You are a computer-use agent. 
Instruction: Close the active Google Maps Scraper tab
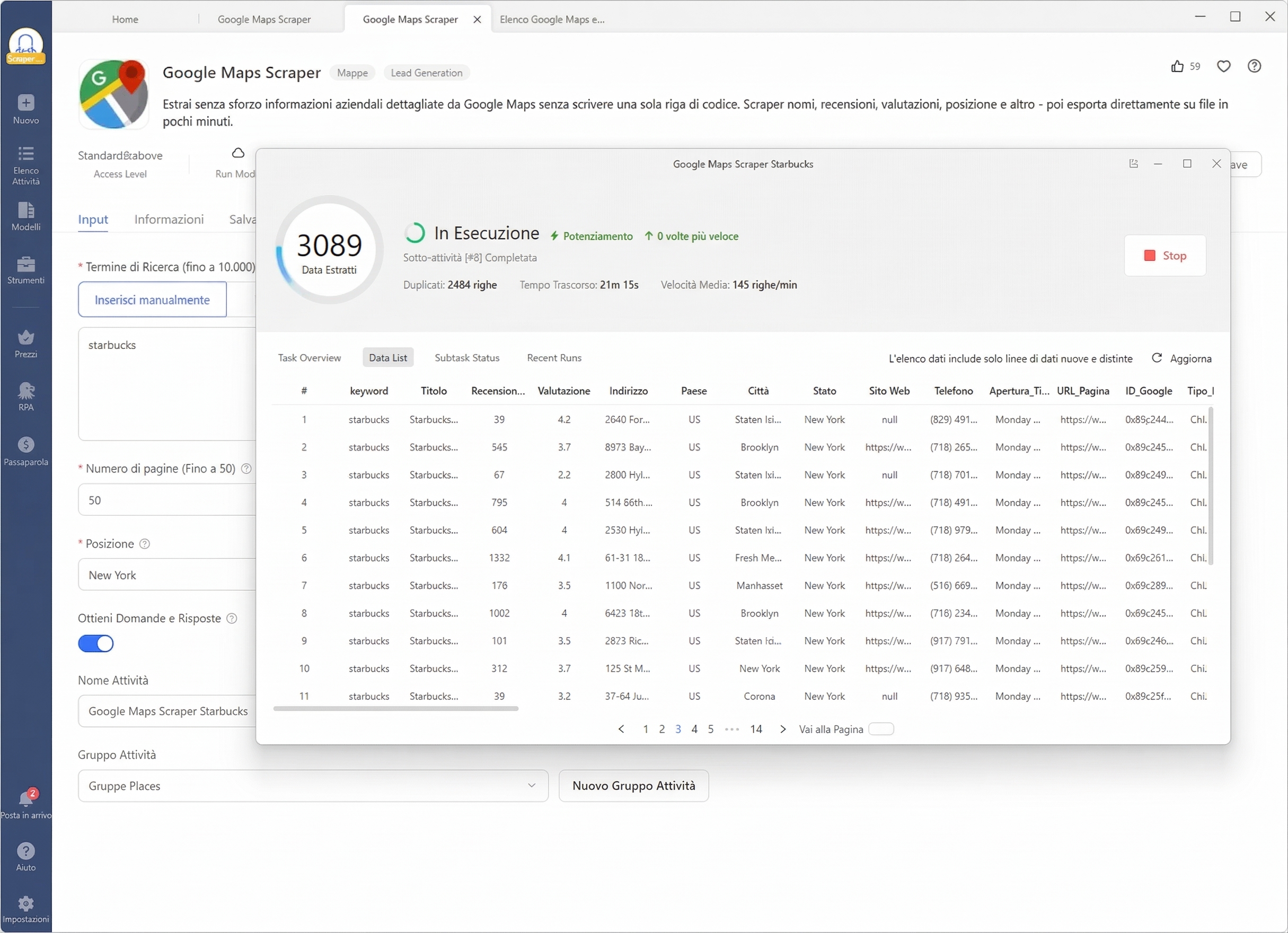(x=478, y=19)
